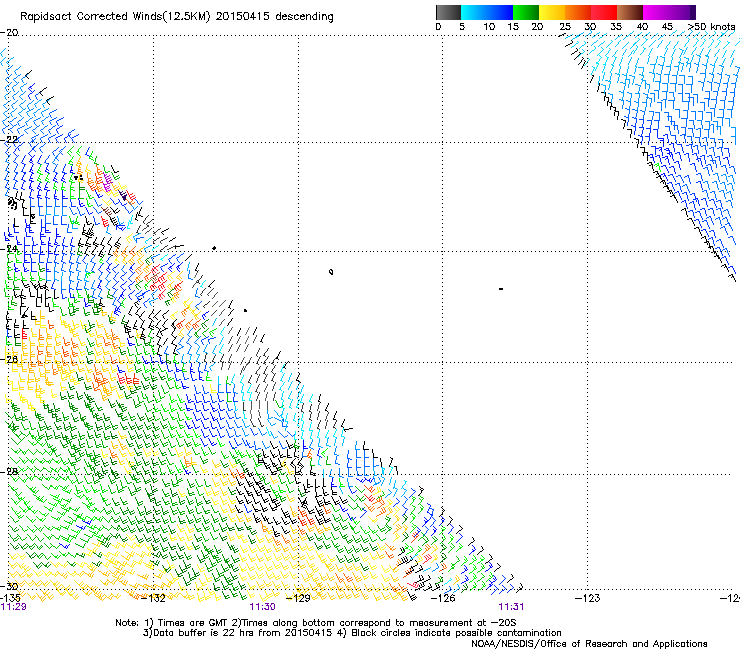Click the purple '11:30' time marker
Viewport: 740px width, 650px height.
[262, 607]
